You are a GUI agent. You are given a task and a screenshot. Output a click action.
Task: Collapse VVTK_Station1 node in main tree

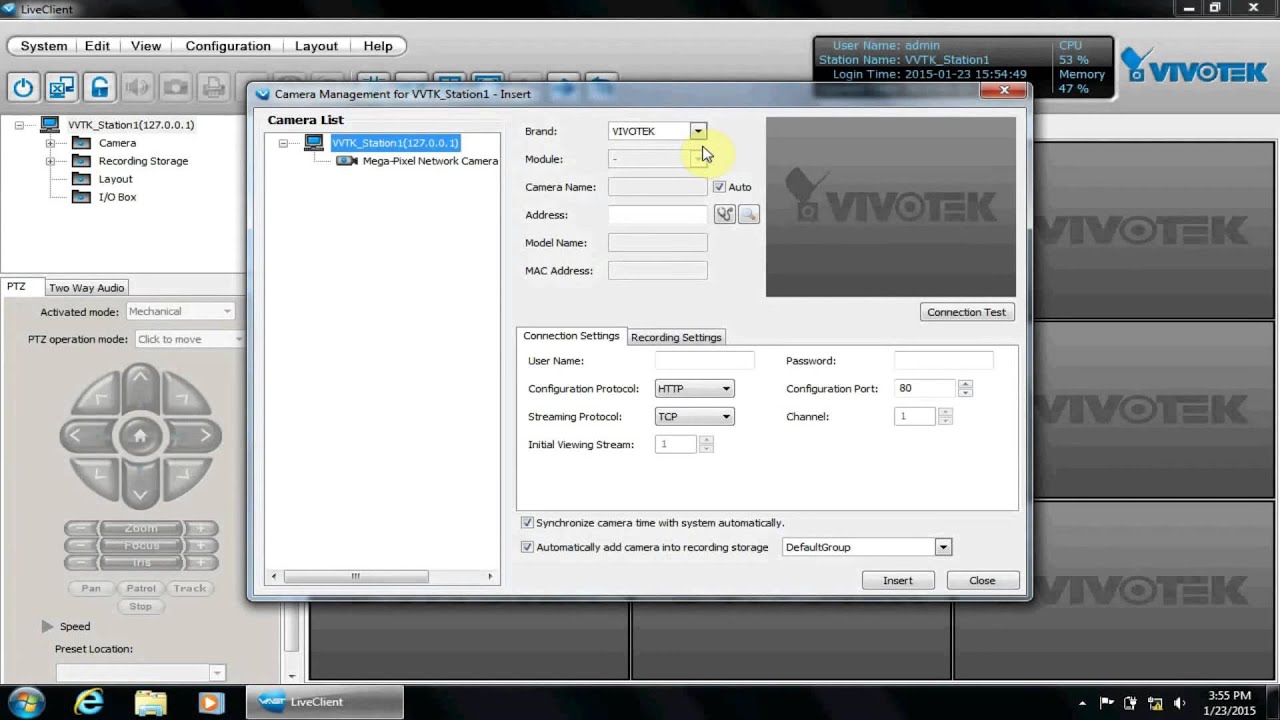19,125
